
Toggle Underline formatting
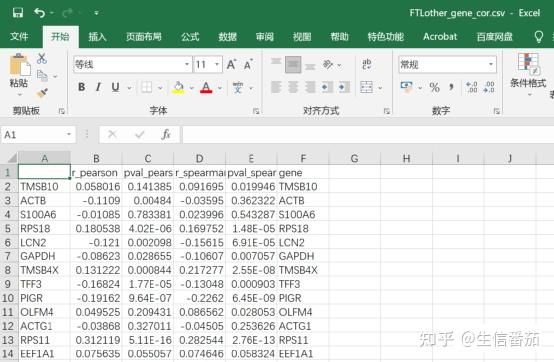[115, 87]
